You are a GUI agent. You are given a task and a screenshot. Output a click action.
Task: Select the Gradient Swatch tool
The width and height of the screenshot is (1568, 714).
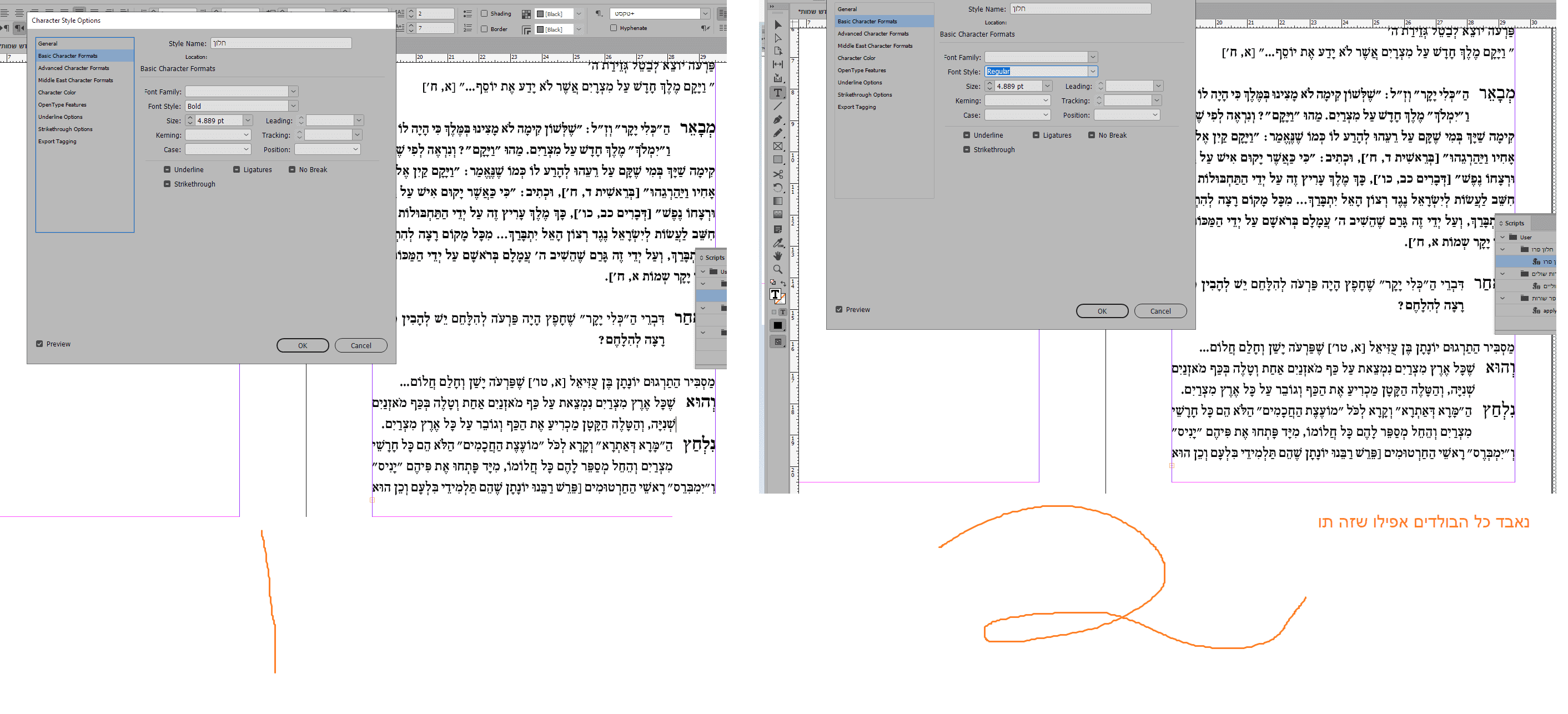coord(778,201)
